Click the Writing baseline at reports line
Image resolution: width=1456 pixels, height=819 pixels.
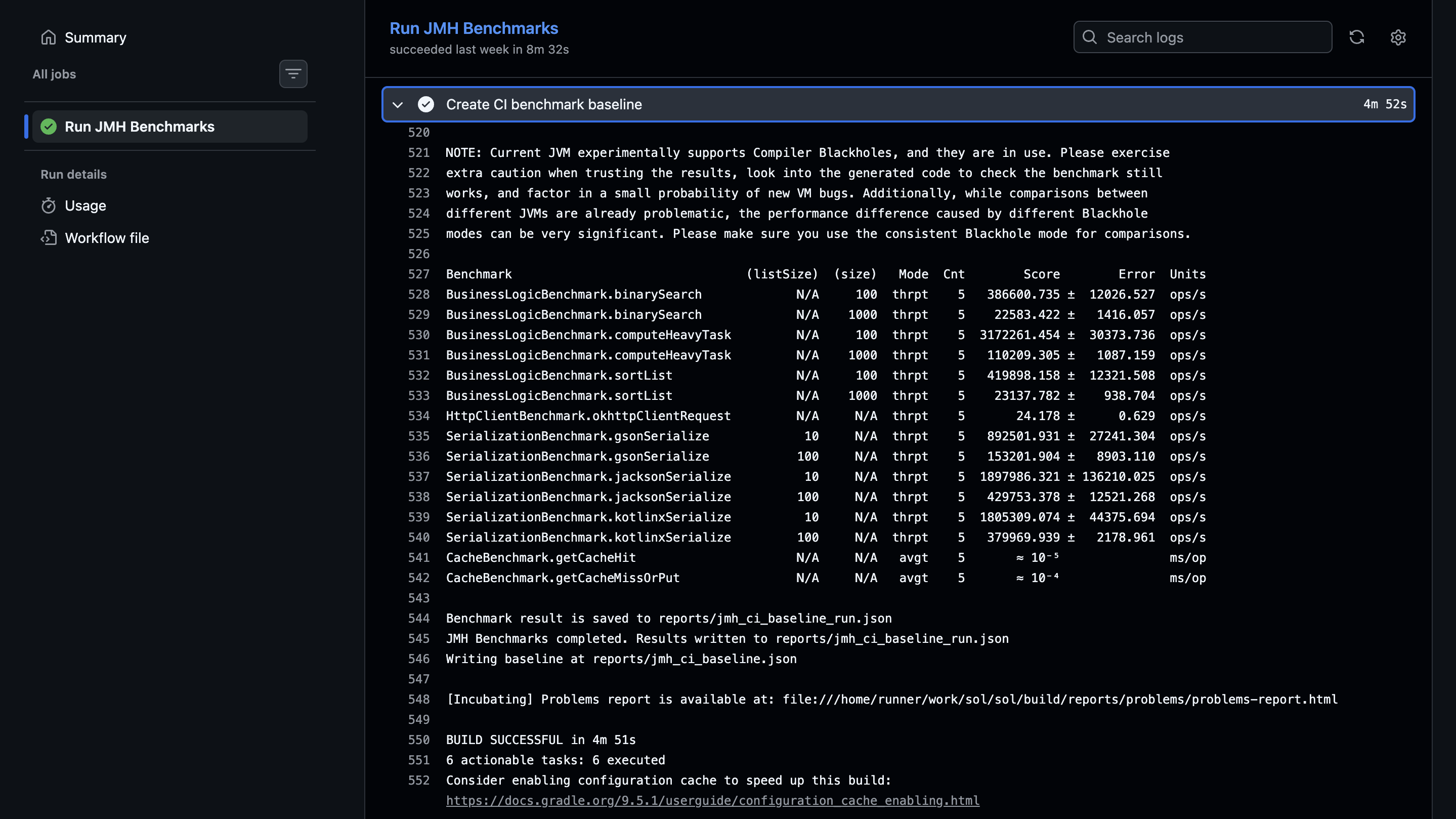point(621,659)
